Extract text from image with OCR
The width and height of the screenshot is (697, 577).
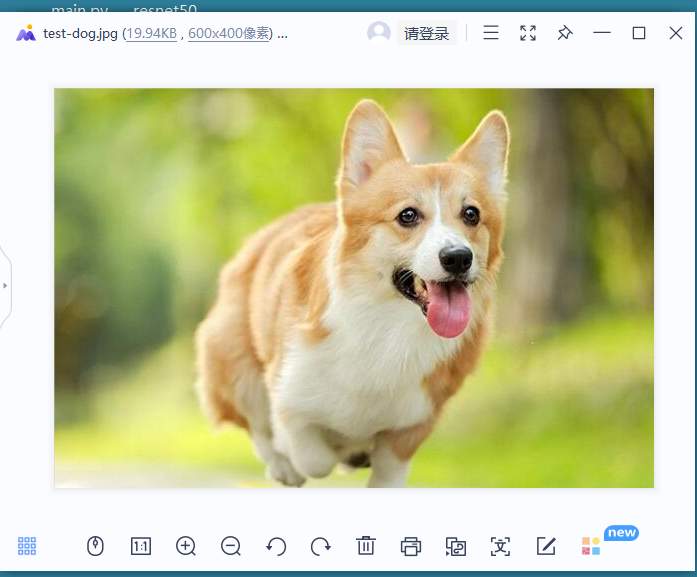point(500,546)
